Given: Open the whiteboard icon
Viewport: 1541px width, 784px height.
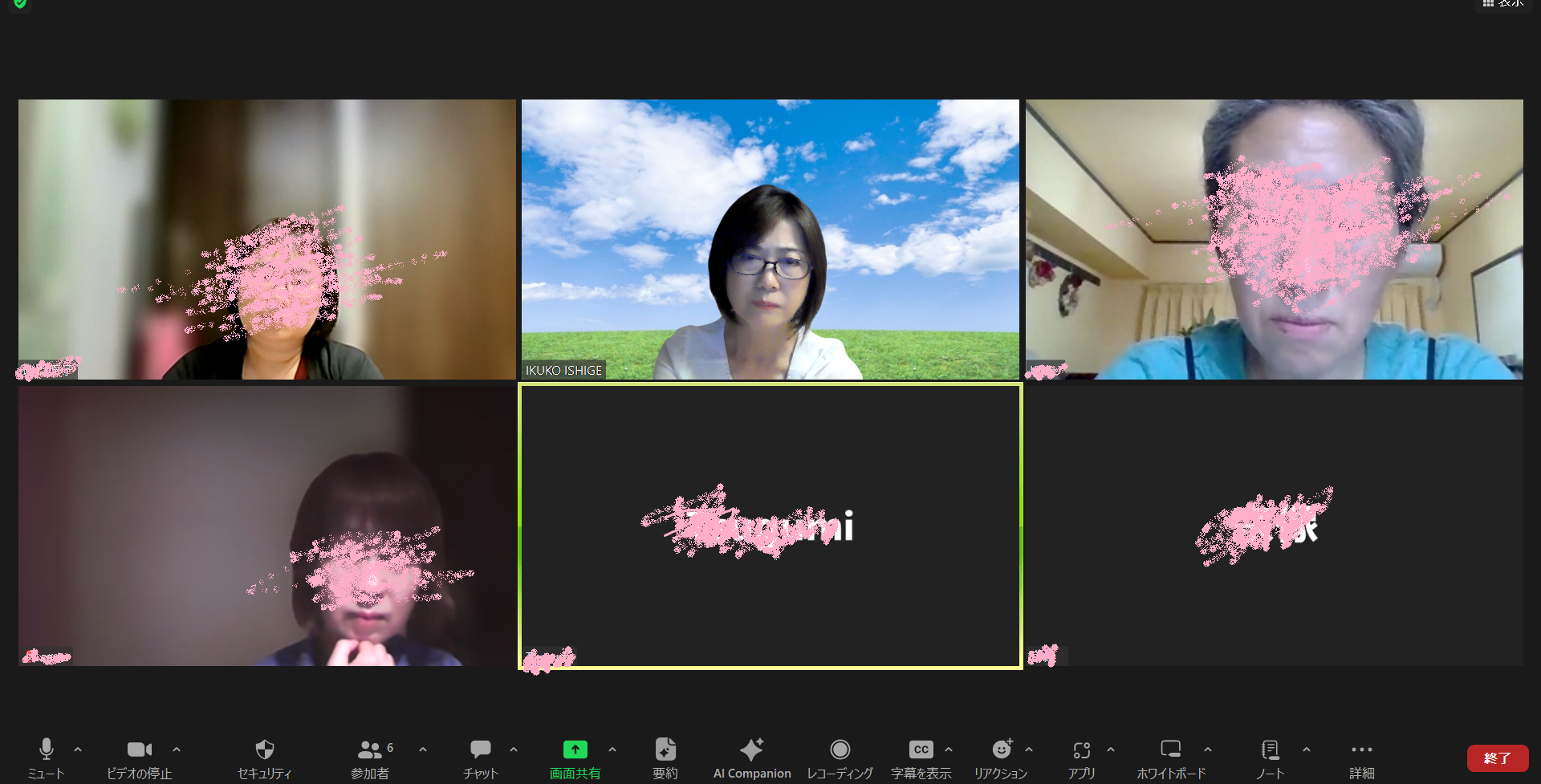Looking at the screenshot, I should pyautogui.click(x=1170, y=750).
